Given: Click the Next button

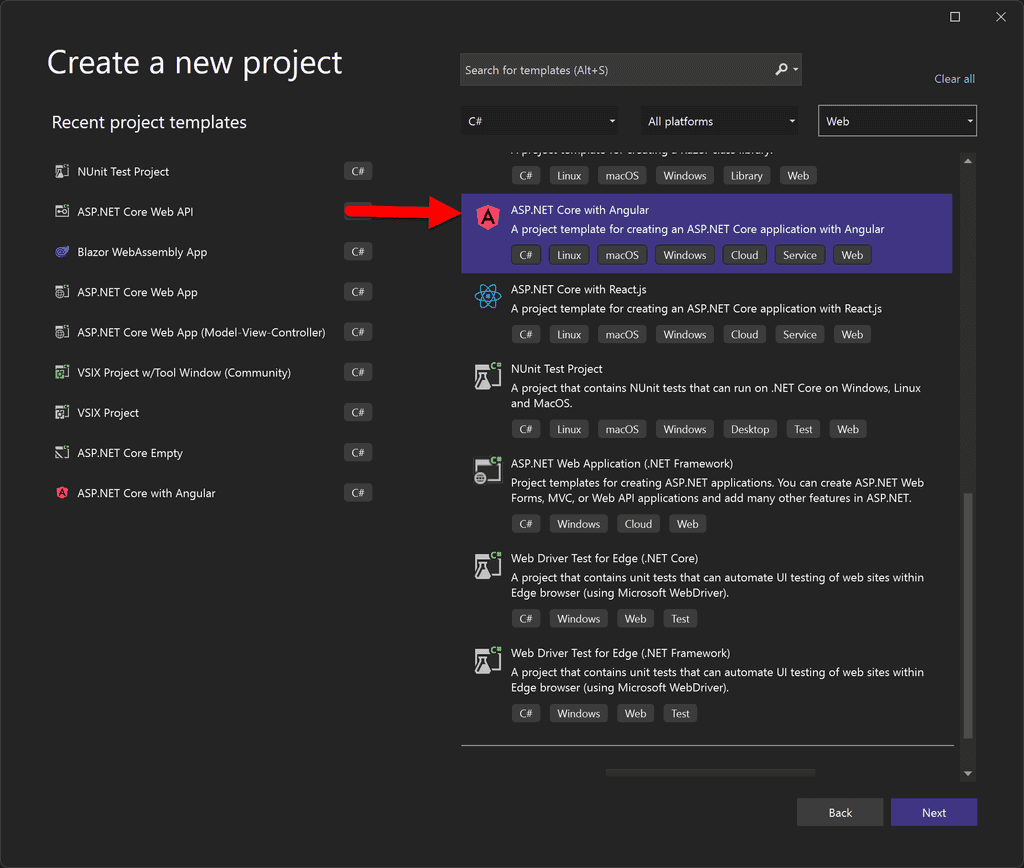Looking at the screenshot, I should (933, 812).
